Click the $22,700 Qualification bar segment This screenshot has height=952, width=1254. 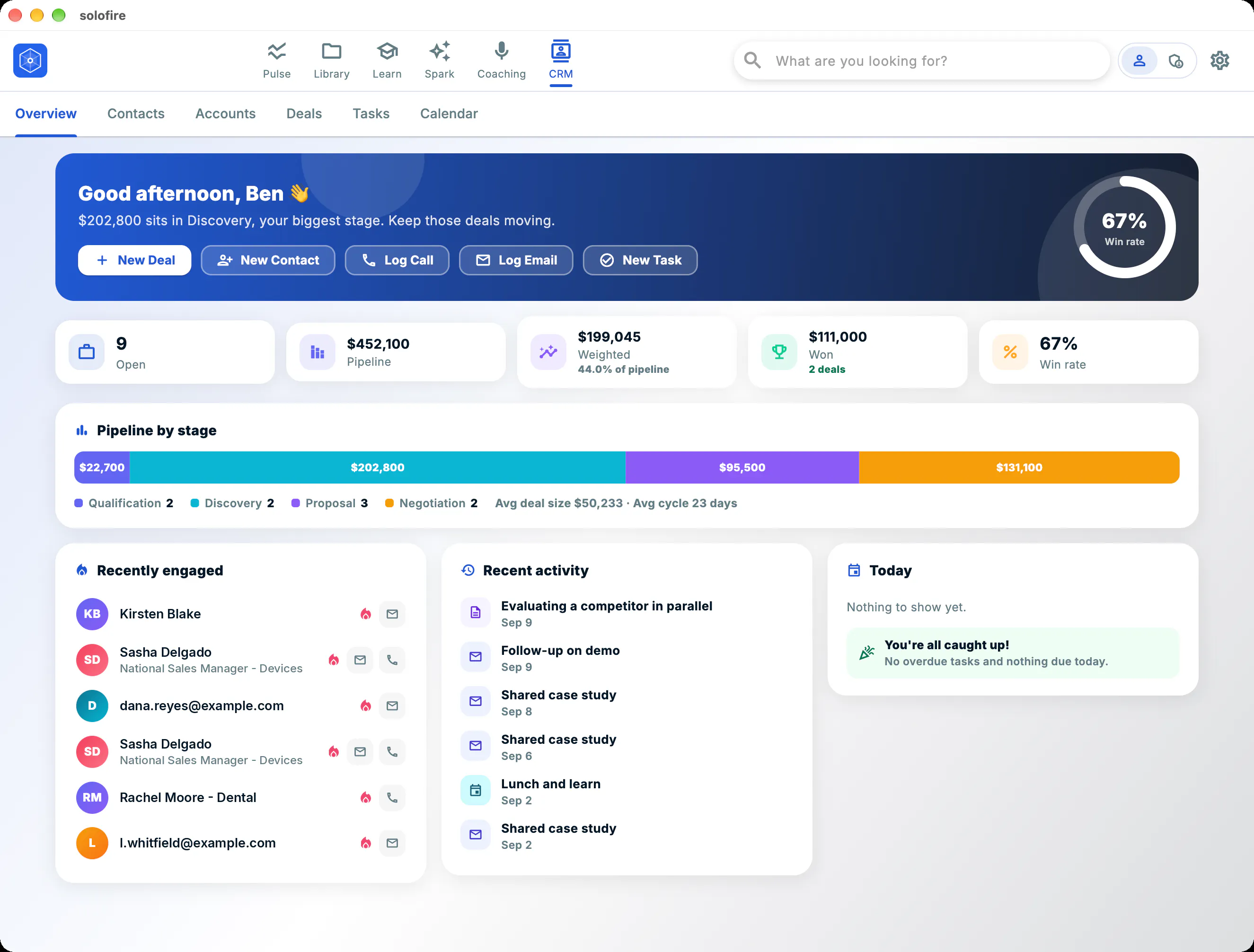[x=102, y=467]
